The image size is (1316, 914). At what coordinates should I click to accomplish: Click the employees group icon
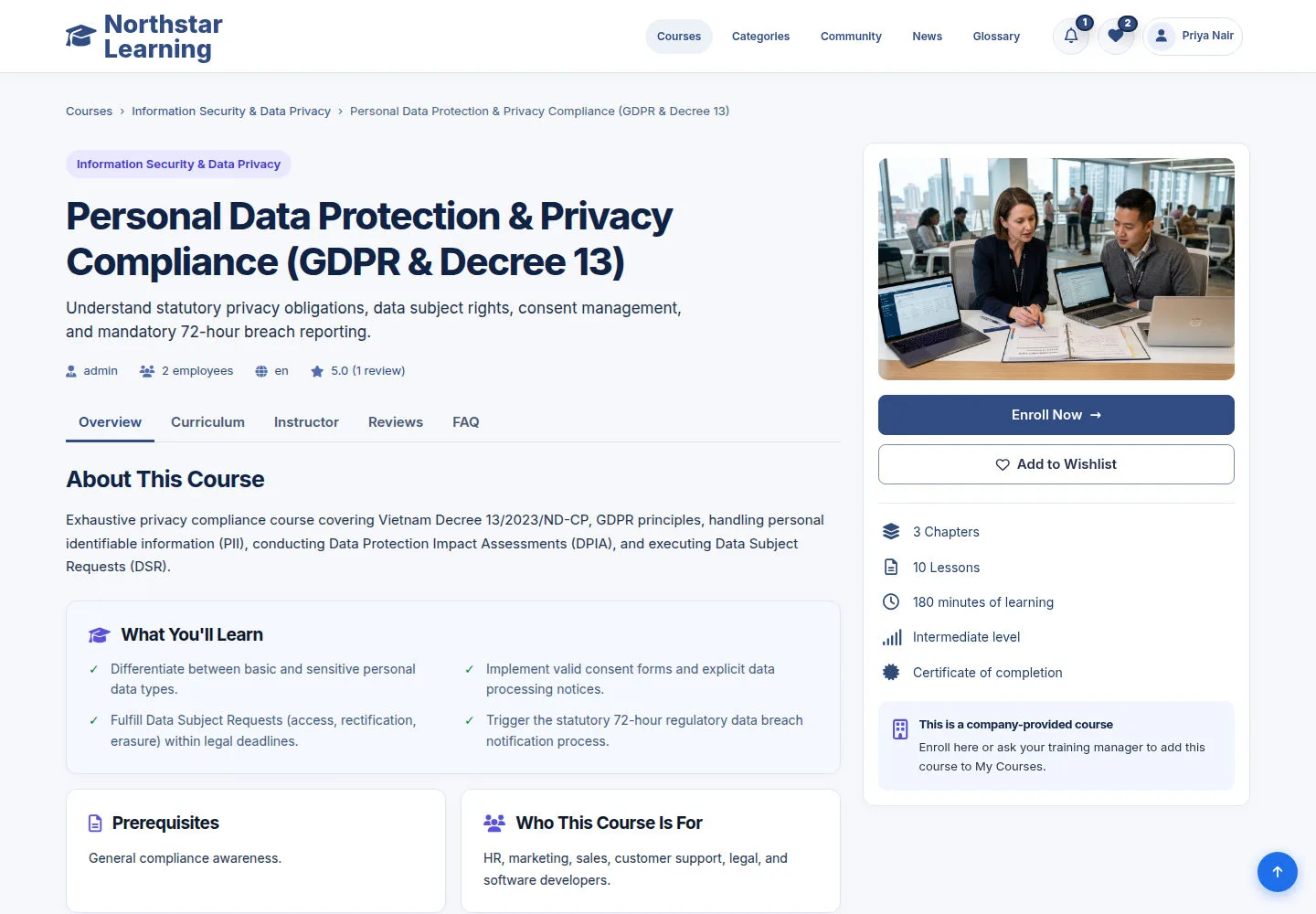click(146, 371)
